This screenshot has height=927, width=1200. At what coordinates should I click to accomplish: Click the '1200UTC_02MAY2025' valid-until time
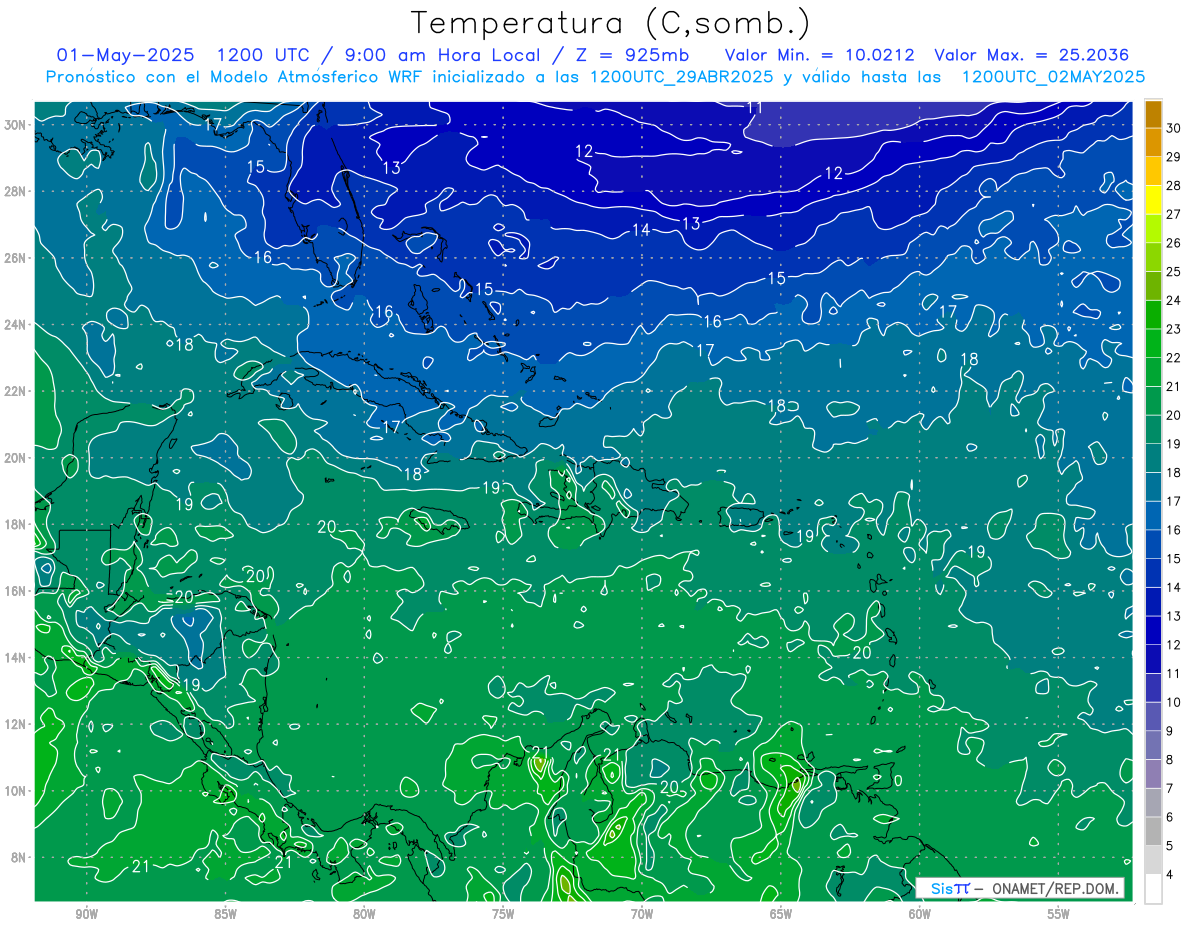coord(1053,77)
